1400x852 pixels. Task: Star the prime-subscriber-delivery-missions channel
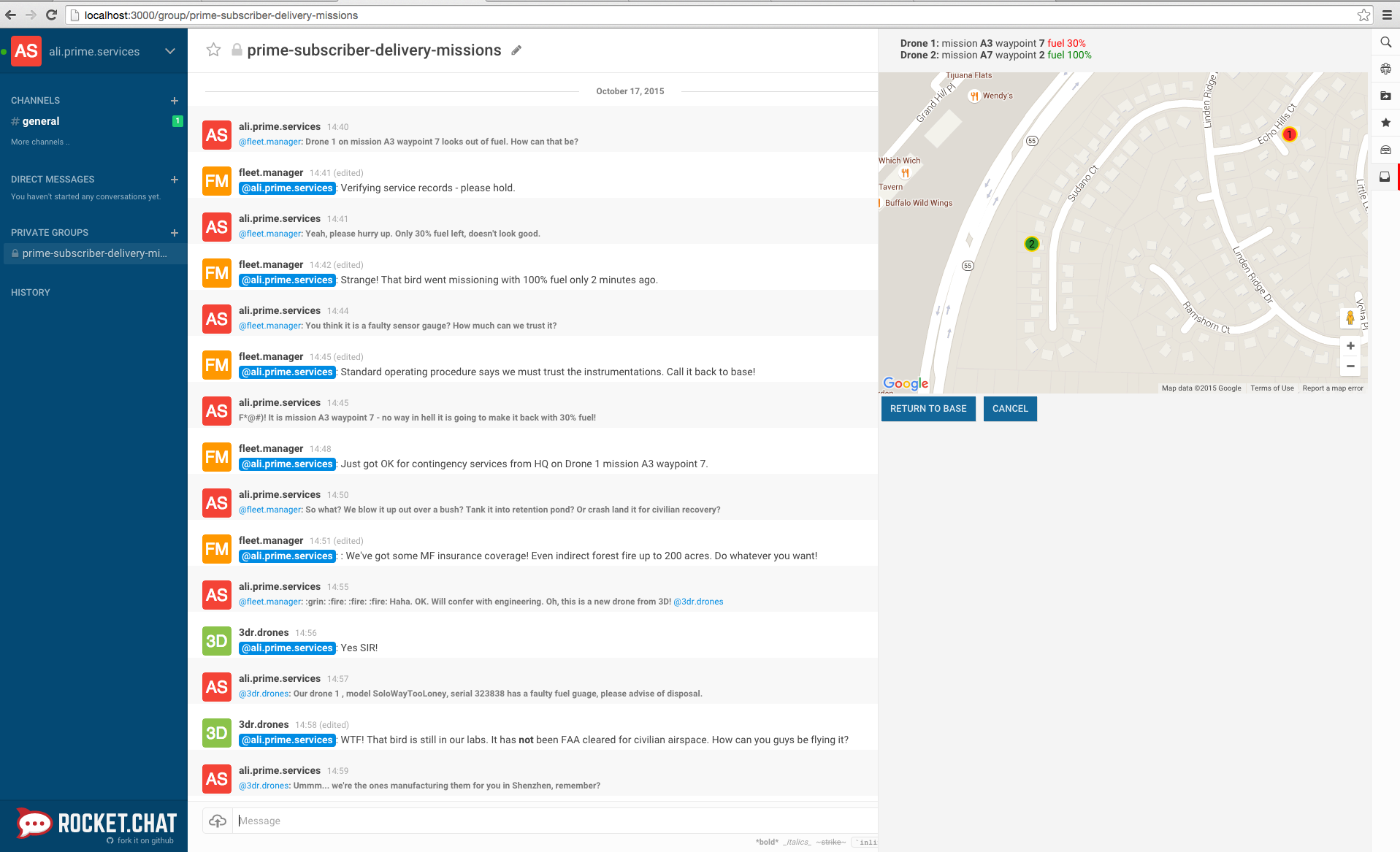point(213,50)
